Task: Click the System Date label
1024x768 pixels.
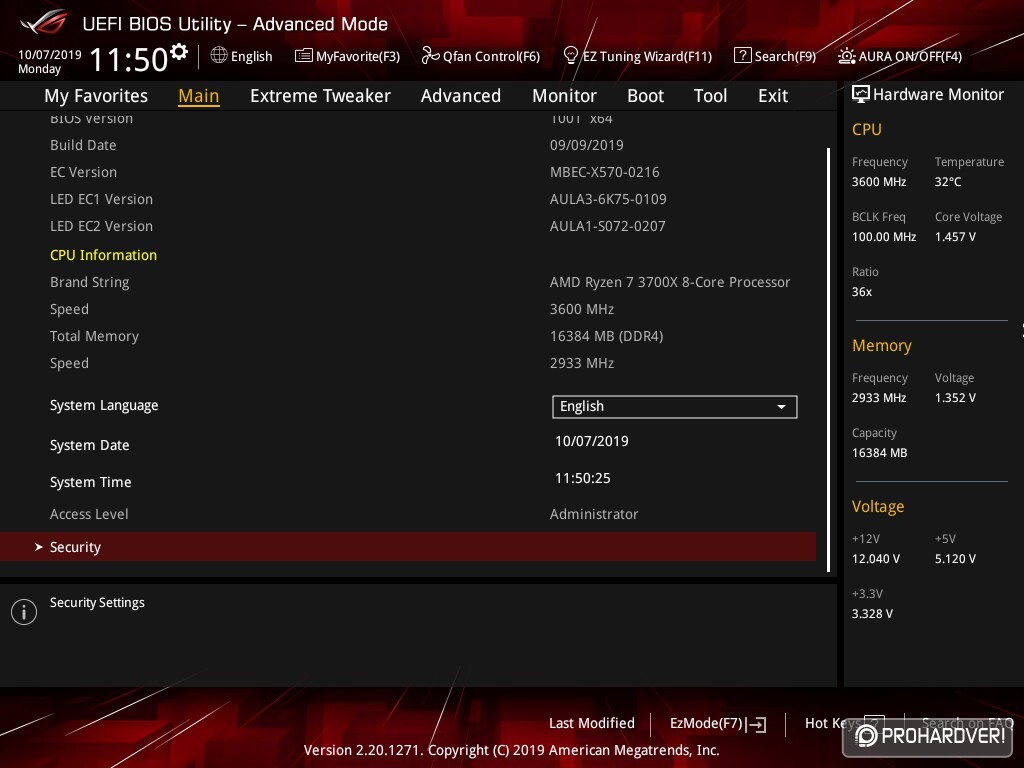Action: pyautogui.click(x=89, y=445)
